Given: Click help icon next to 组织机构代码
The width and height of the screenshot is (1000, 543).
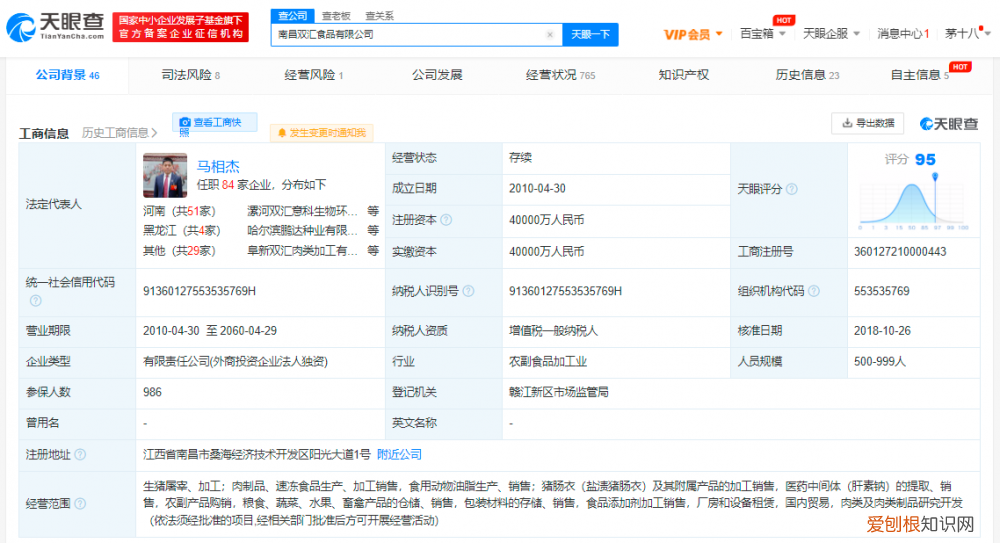Looking at the screenshot, I should coord(814,291).
